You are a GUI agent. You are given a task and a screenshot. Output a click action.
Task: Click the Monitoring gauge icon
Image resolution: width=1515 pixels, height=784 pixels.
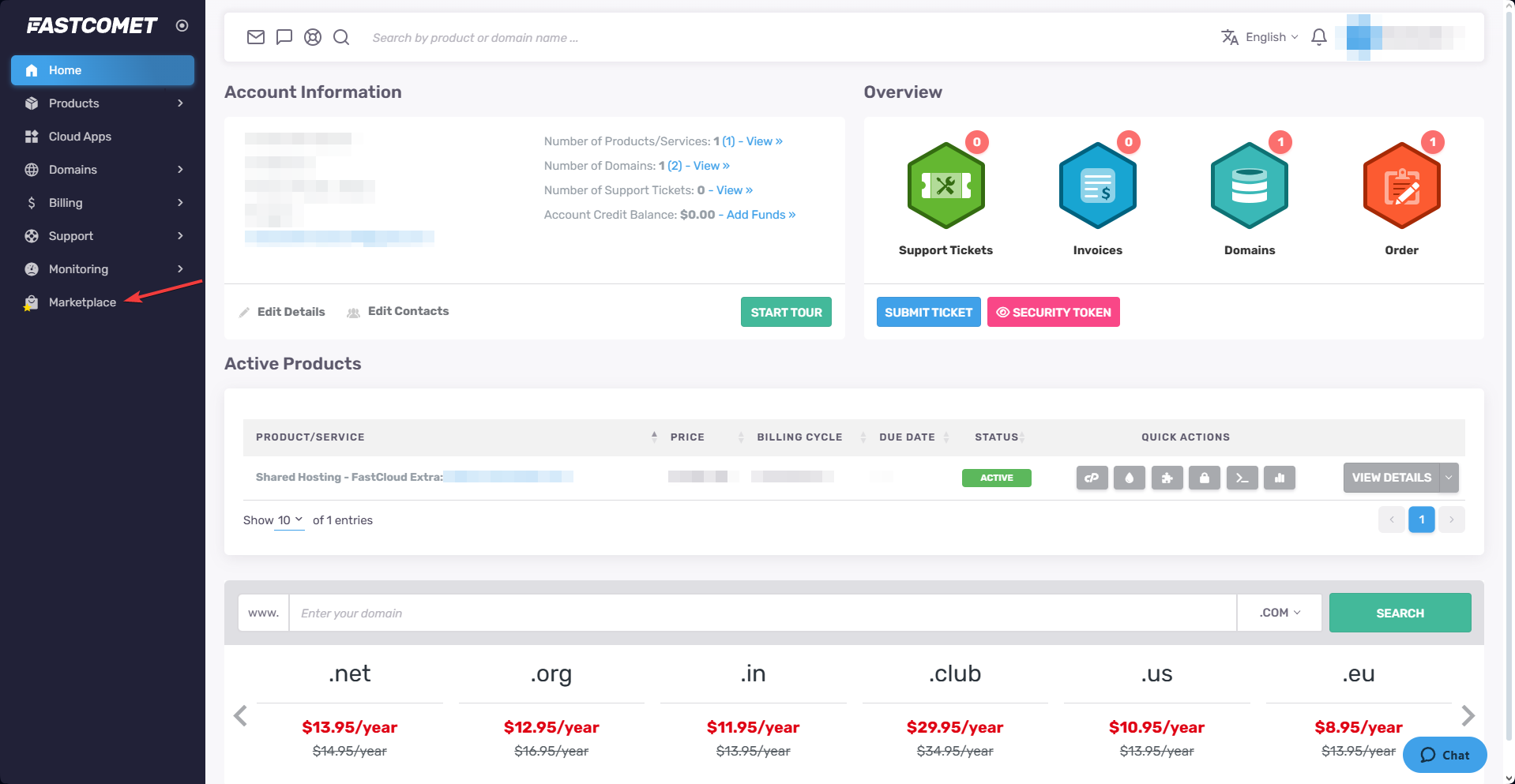coord(32,269)
